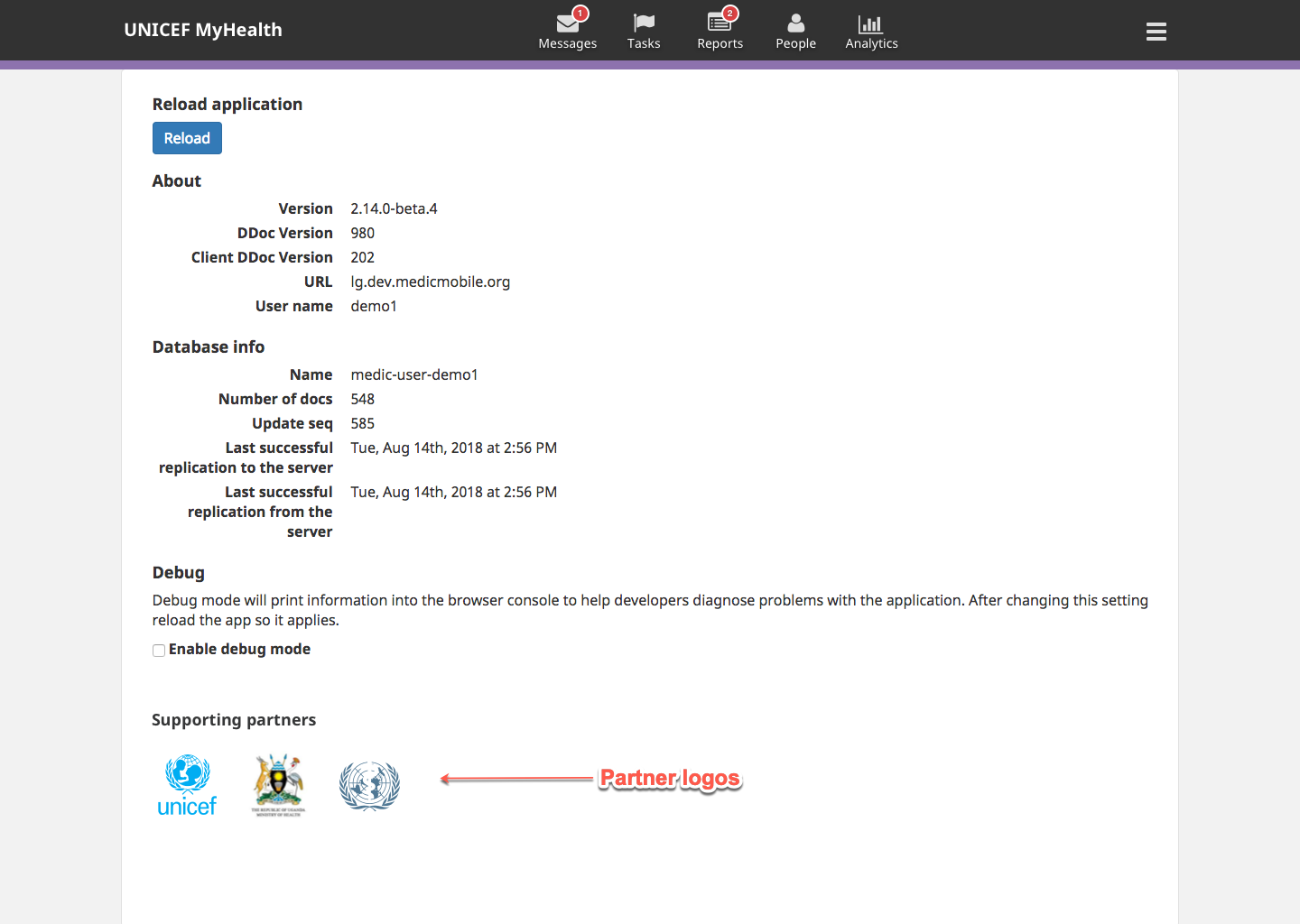
Task: Click the Reports unread badge showing 2
Action: point(730,14)
